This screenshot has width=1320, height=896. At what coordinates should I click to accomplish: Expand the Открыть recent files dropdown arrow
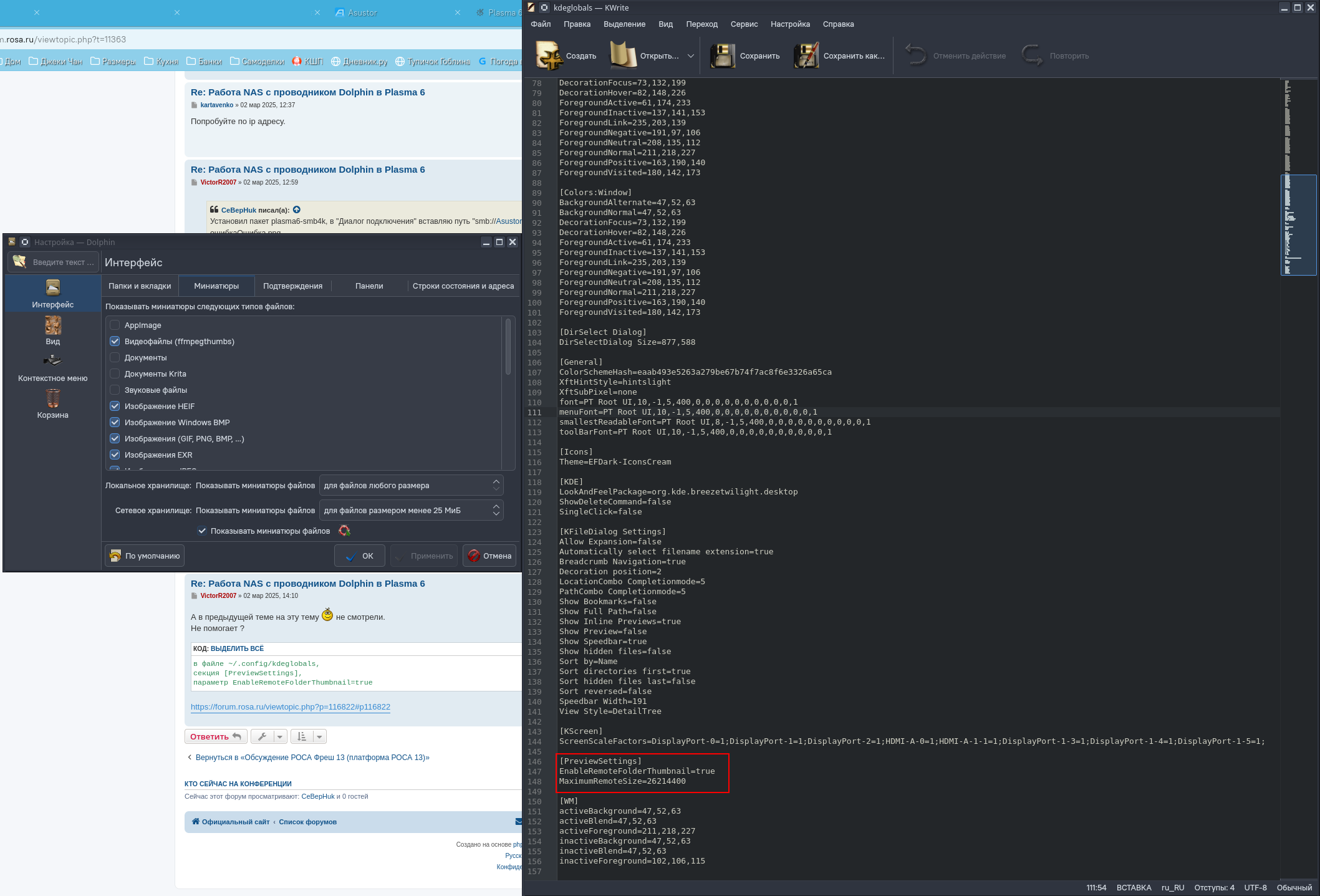(x=690, y=55)
